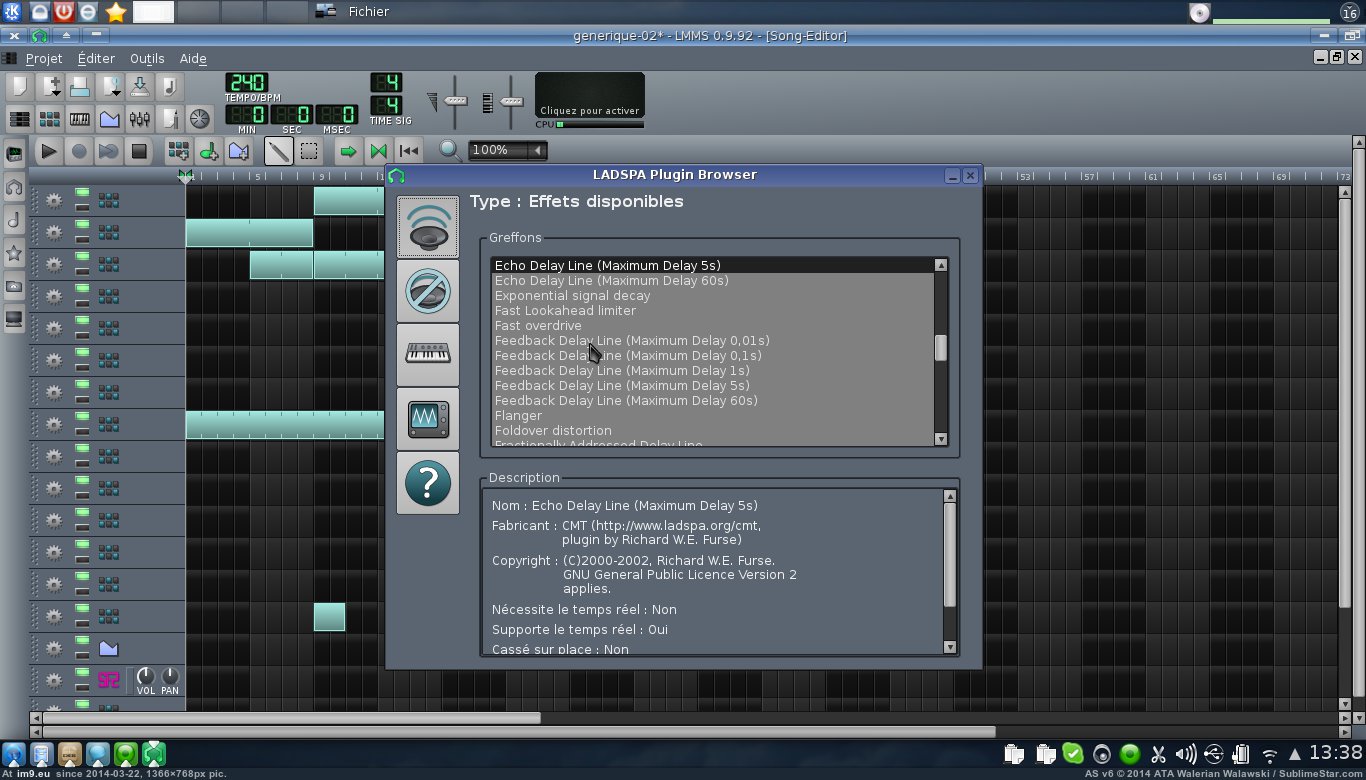
Task: Toggle auto-scrolling green arrow
Action: (x=348, y=152)
